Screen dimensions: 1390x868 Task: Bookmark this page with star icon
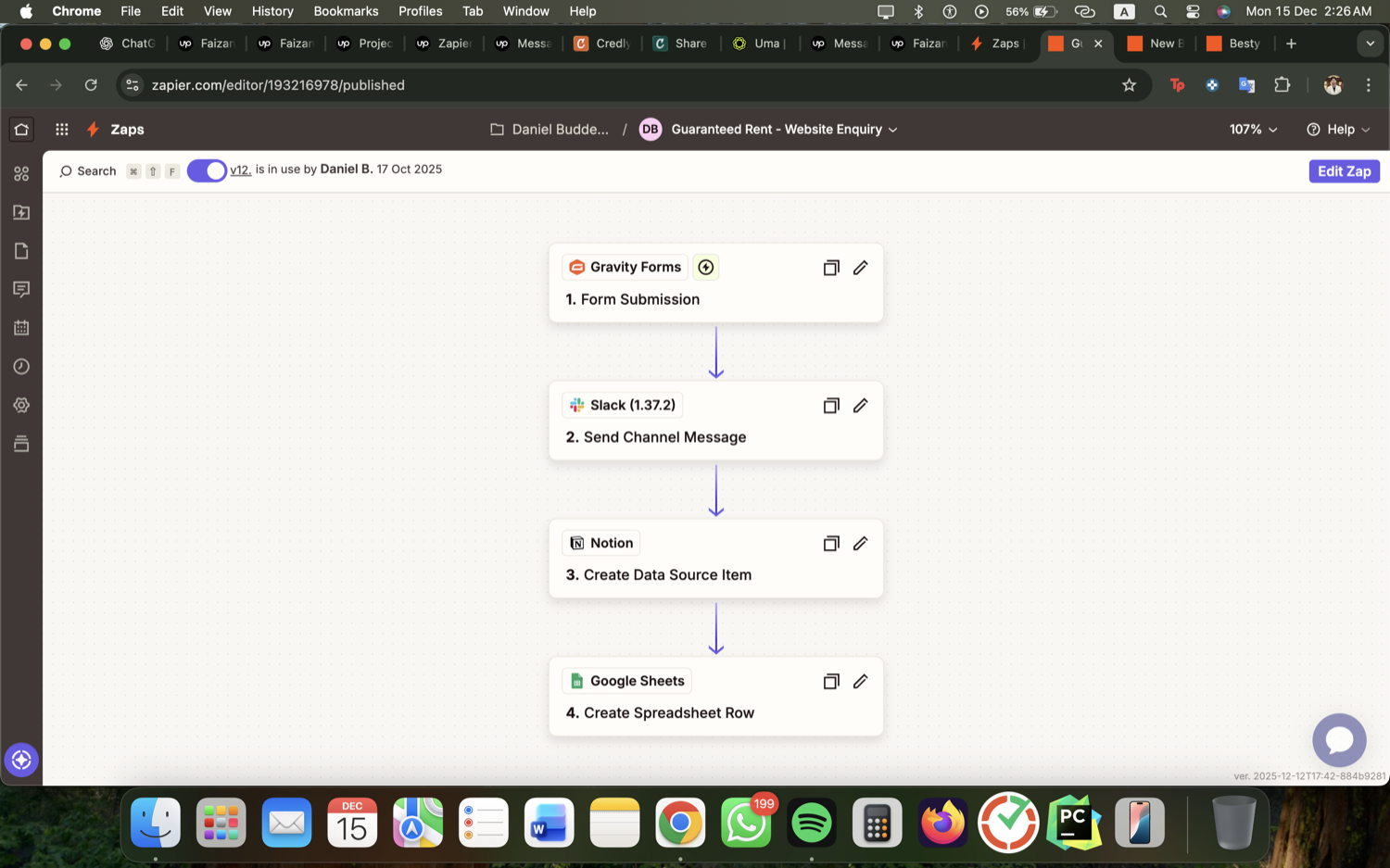point(1129,85)
